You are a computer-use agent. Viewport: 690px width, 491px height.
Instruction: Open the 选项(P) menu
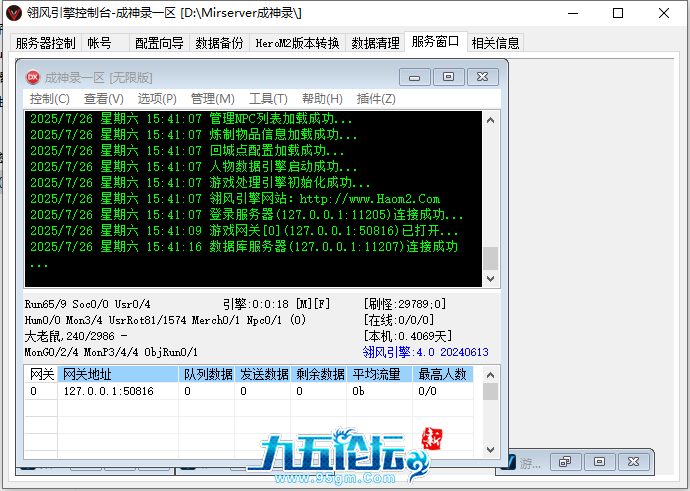[x=157, y=99]
